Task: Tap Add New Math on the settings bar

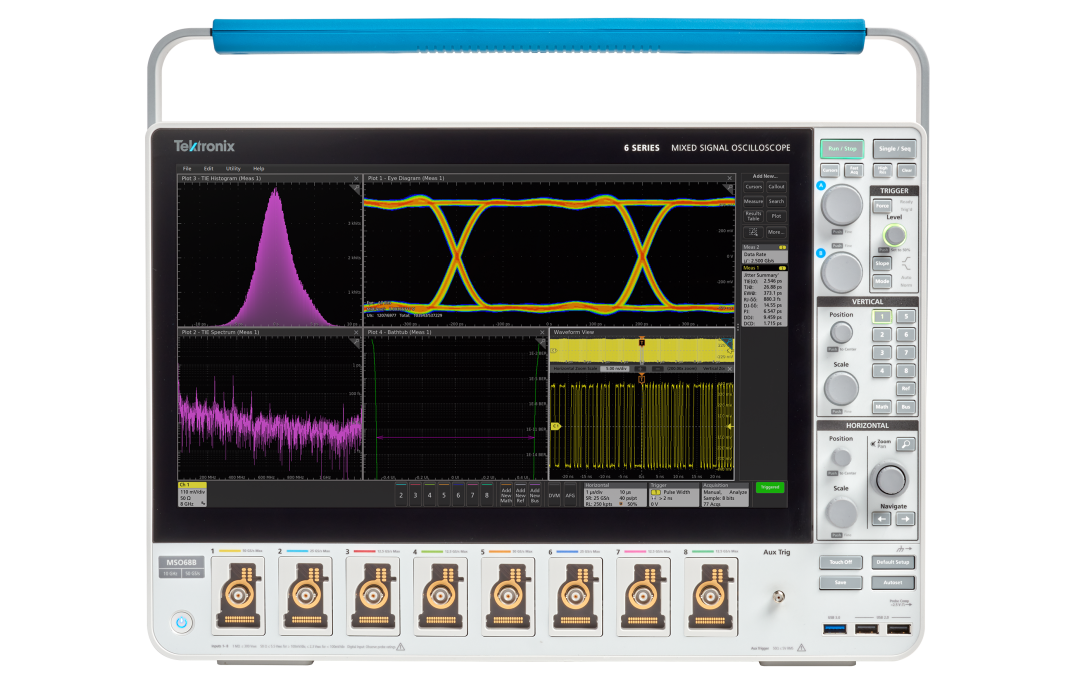Action: [506, 495]
